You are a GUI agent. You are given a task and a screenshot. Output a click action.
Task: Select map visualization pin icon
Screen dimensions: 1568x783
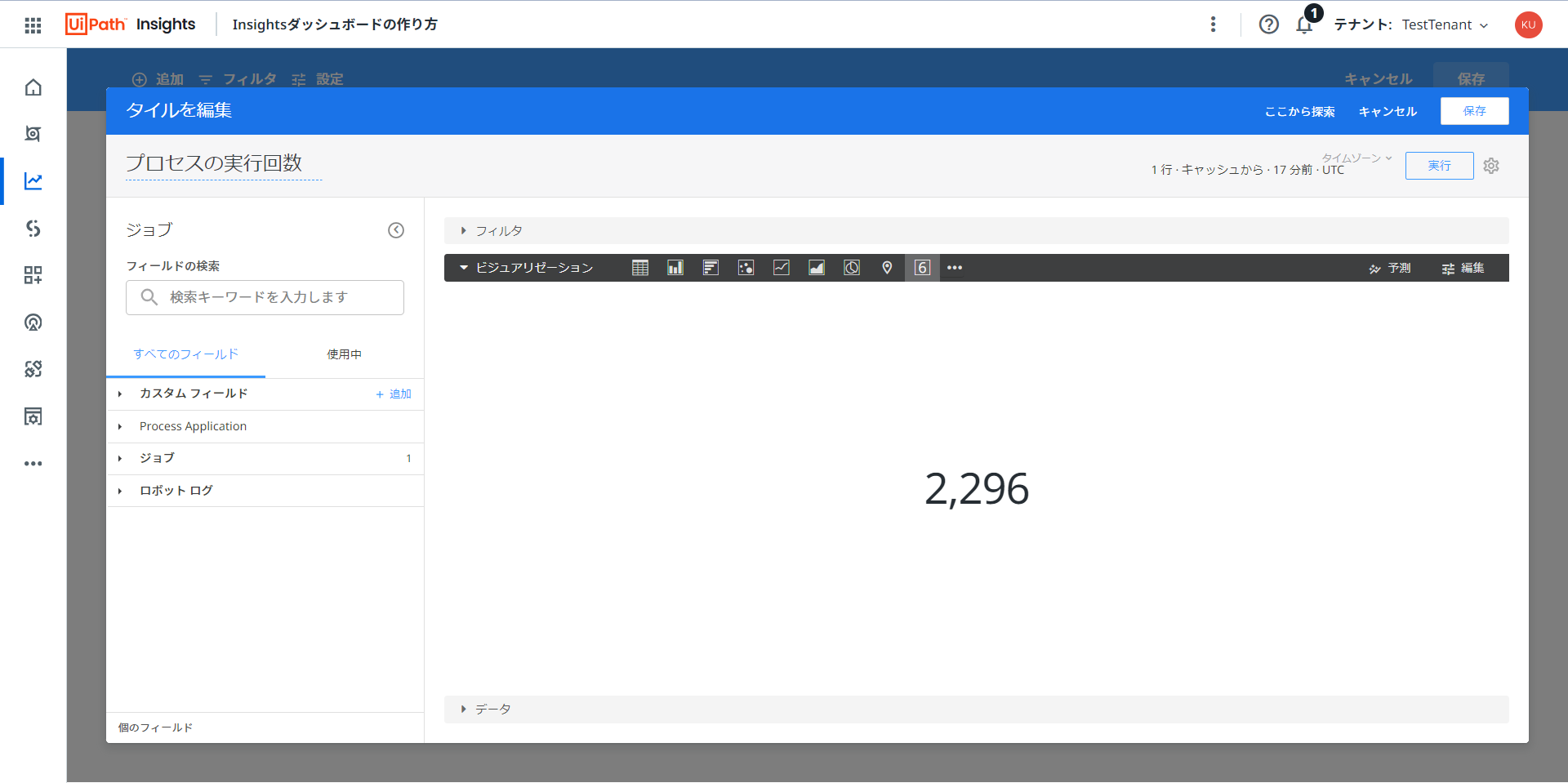887,268
